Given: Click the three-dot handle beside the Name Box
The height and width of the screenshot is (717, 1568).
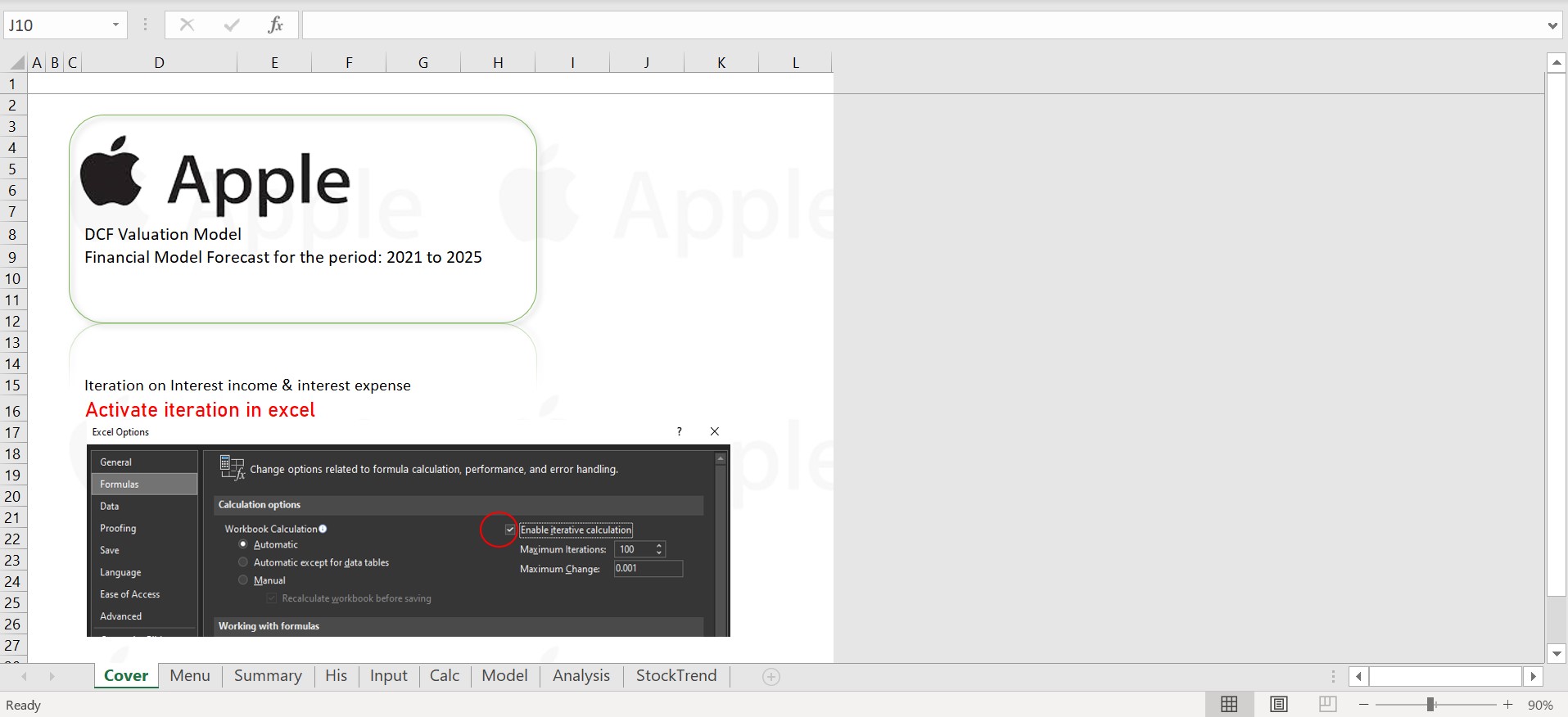Looking at the screenshot, I should click(145, 25).
